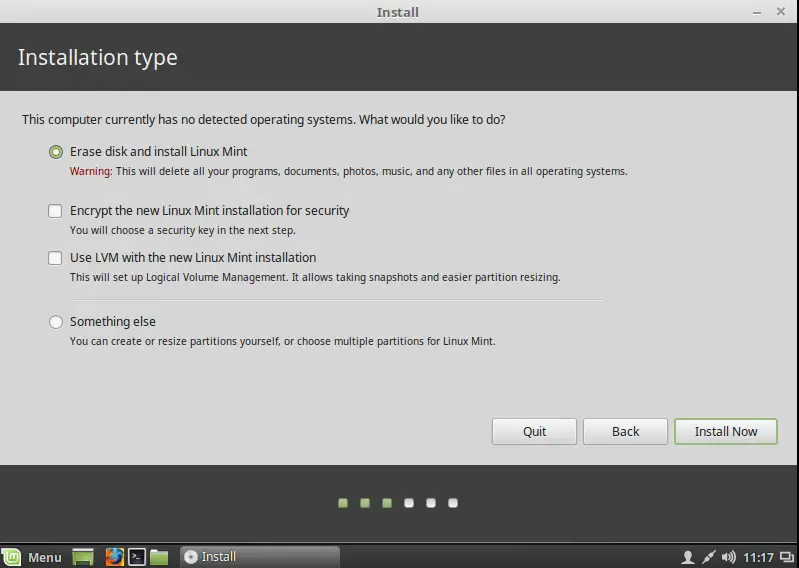Viewport: 799px width, 568px height.
Task: Open the volume speaker tray icon
Action: [x=729, y=557]
